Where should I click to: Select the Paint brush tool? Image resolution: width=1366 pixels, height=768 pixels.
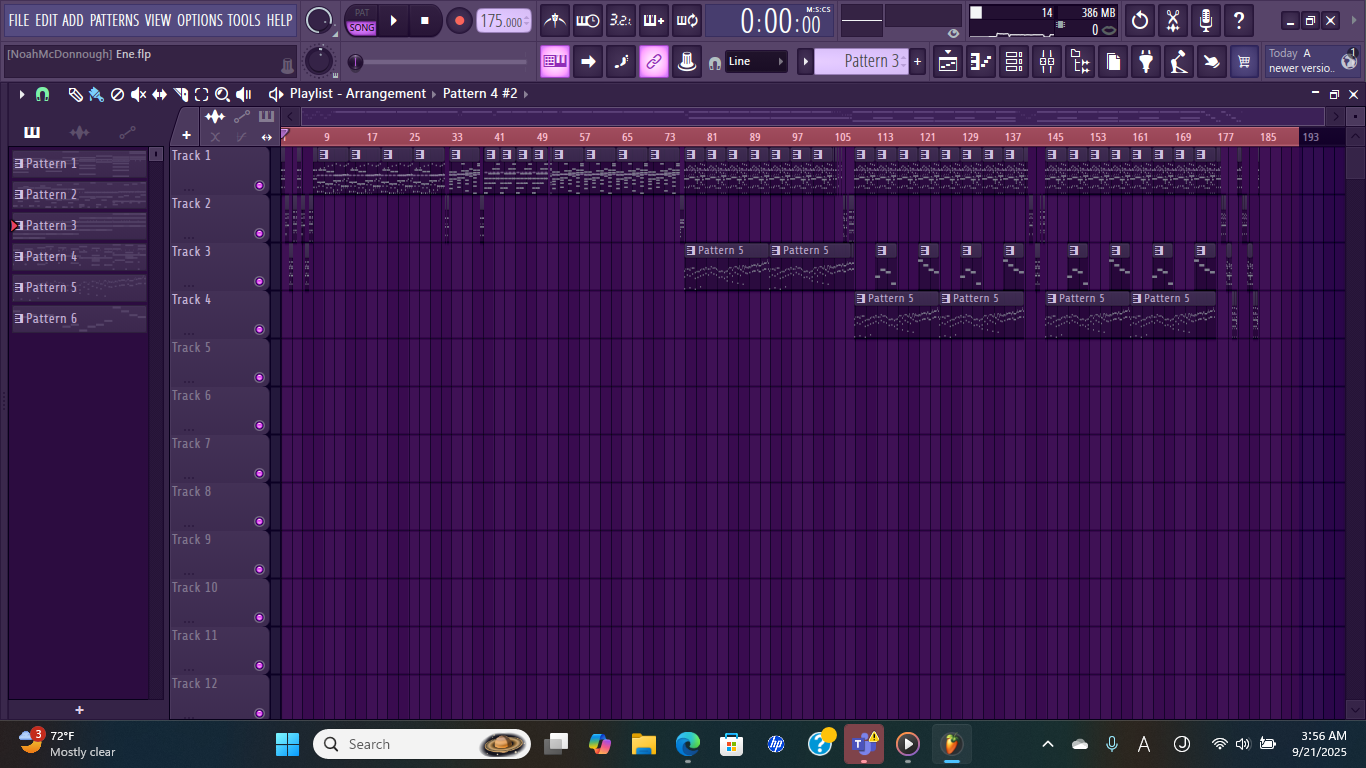coord(96,94)
